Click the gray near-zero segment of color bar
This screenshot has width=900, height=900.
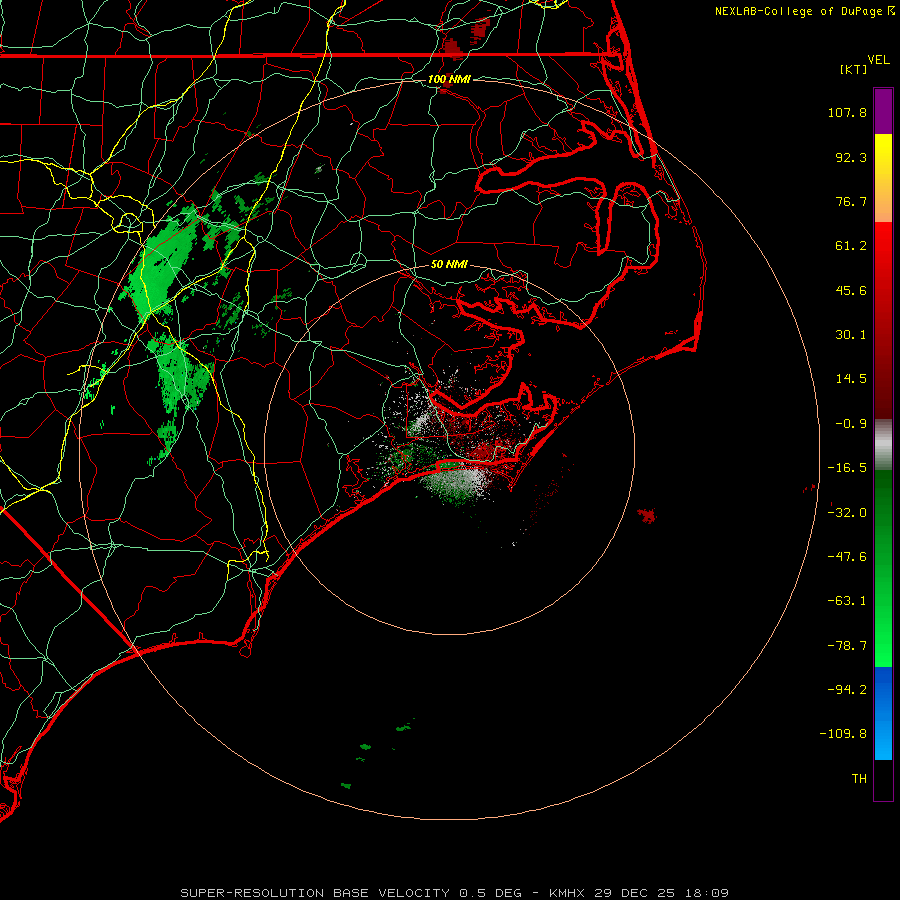[883, 445]
